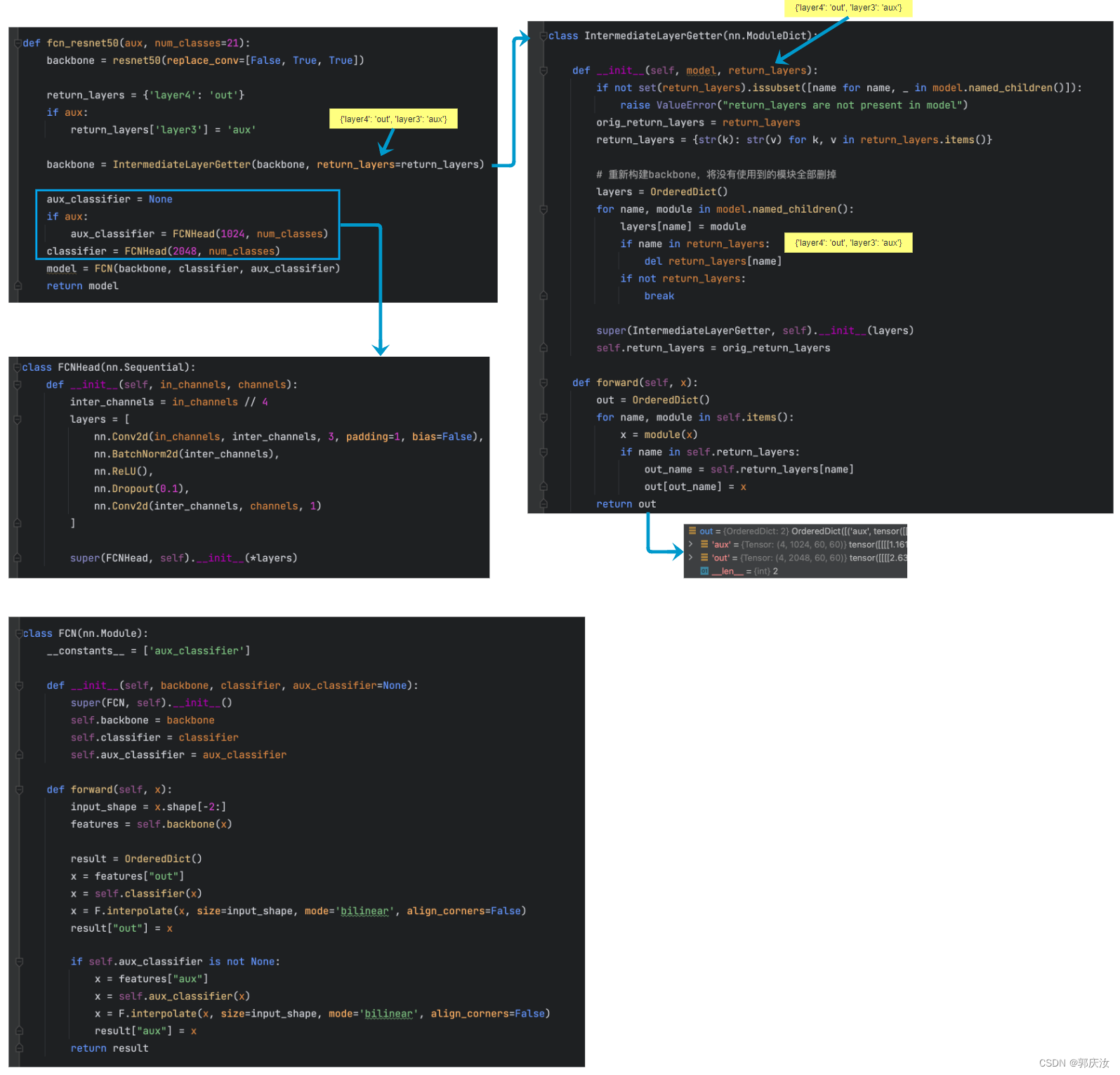The image size is (1120, 1075).
Task: Click 'nn.Conv2d(inter_channels, channels, 1)' line
Action: [x=208, y=506]
